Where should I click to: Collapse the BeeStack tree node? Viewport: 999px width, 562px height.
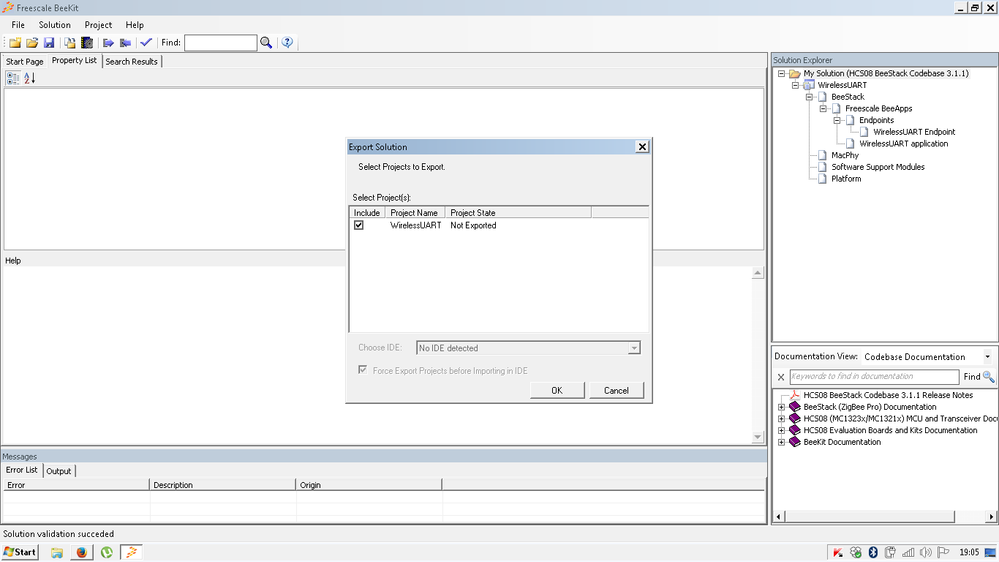(809, 97)
